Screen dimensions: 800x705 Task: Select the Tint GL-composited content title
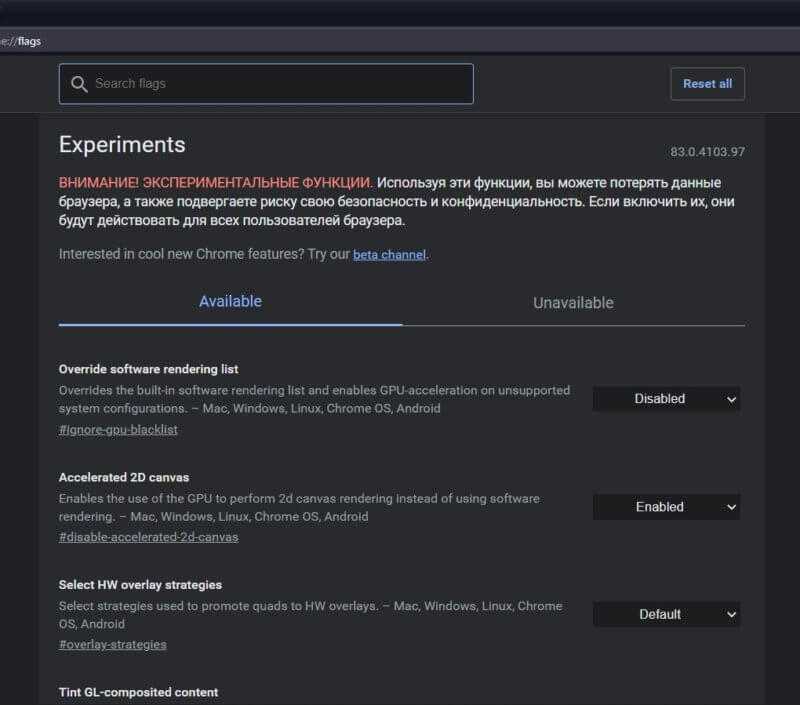click(138, 692)
